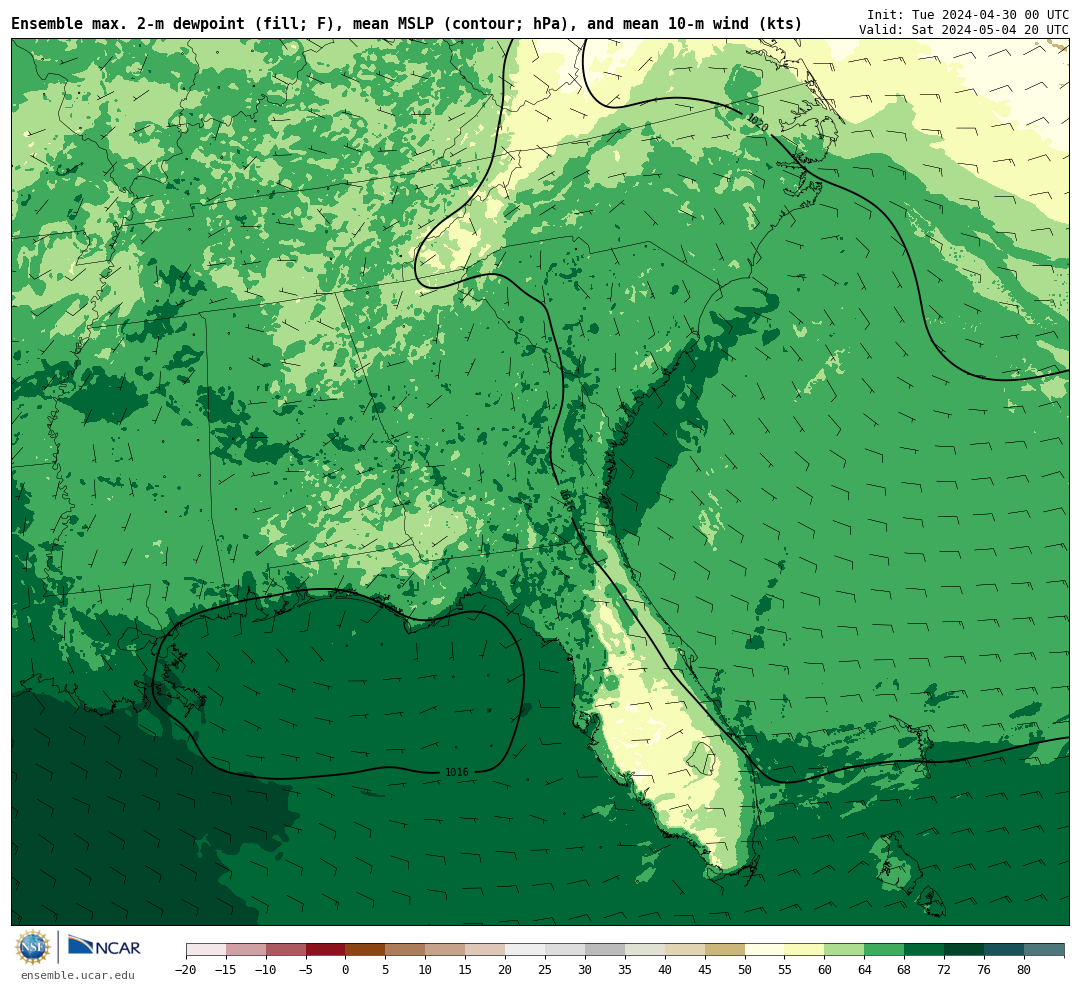Click the NCAR logo
The height and width of the screenshot is (988, 1080).
tap(104, 946)
